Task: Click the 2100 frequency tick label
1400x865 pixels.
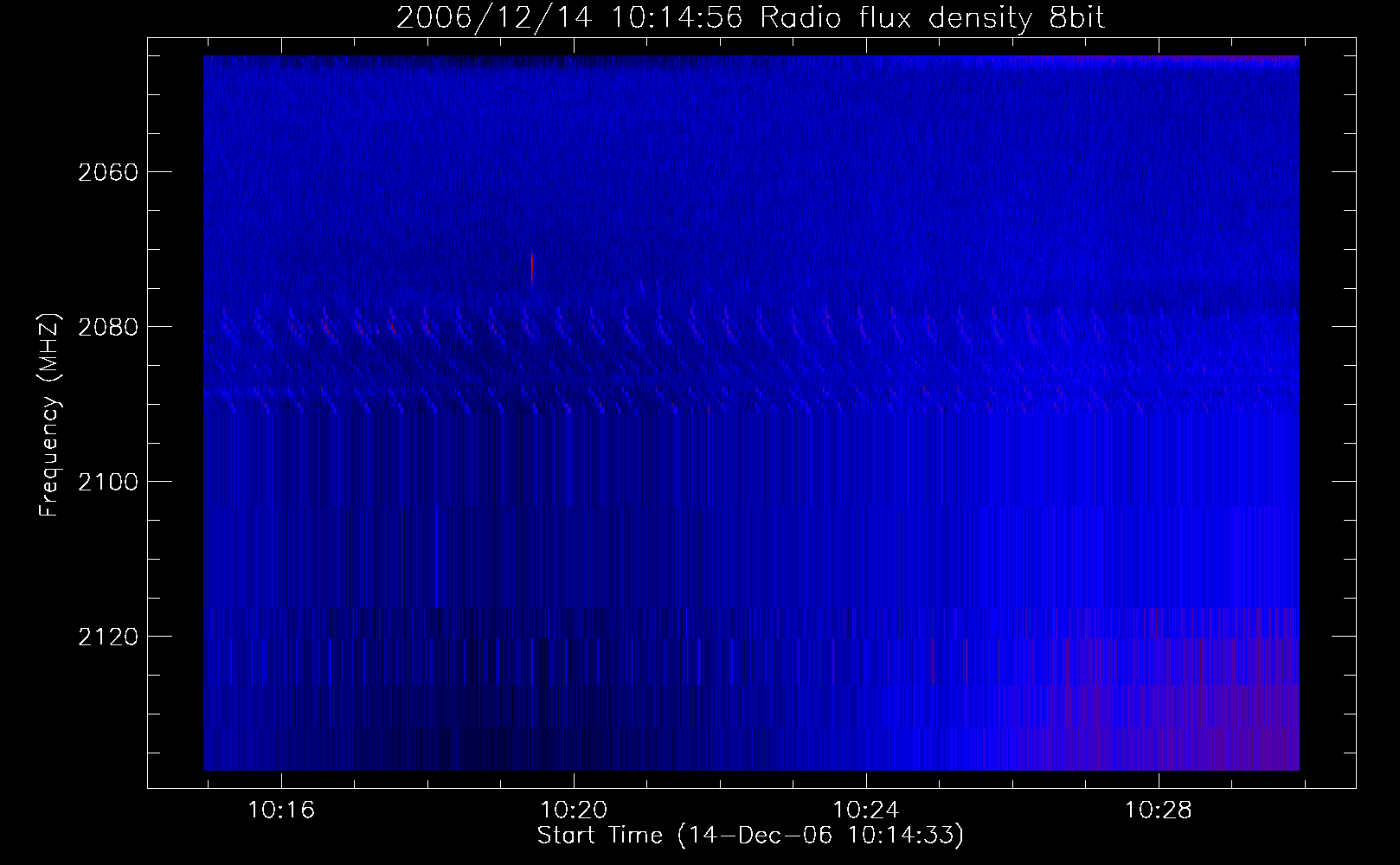Action: pos(107,482)
